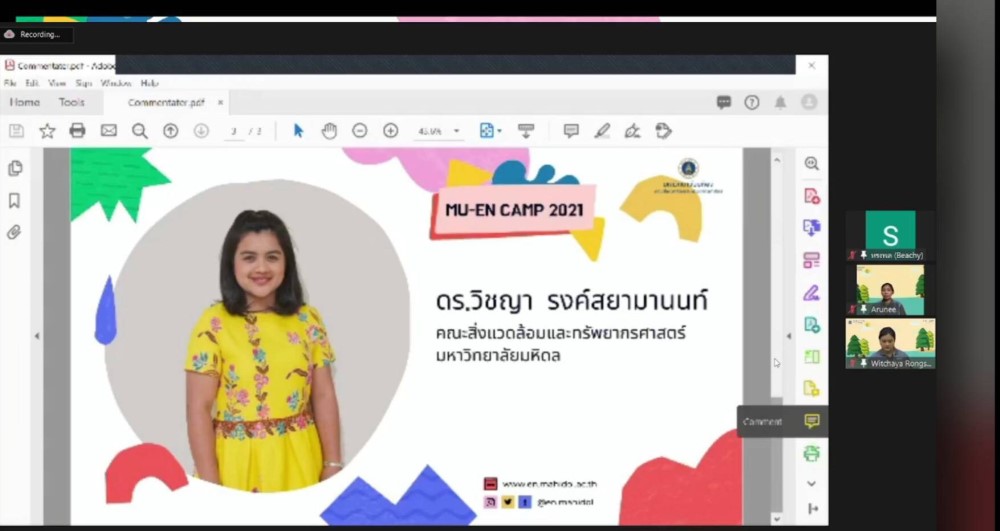1000x531 pixels.
Task: Print the document with the printer icon
Action: (x=77, y=131)
